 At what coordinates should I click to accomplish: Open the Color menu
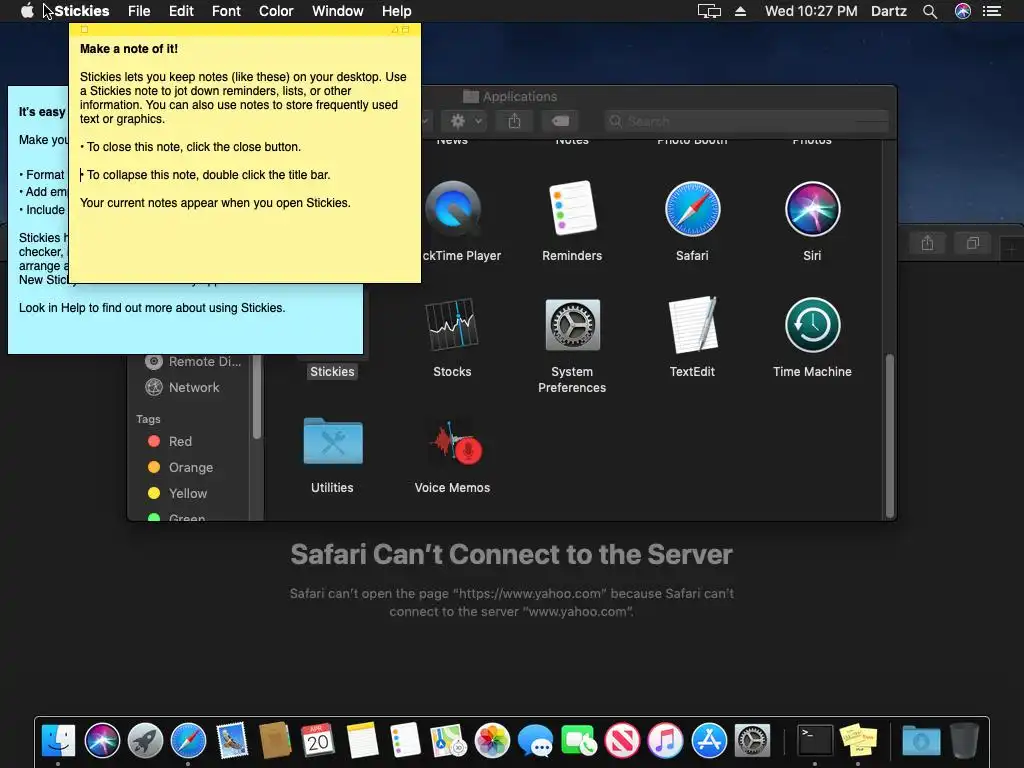[276, 11]
